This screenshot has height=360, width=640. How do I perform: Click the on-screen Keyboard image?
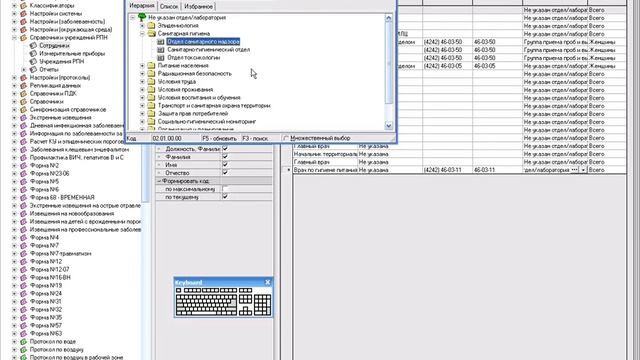click(223, 301)
